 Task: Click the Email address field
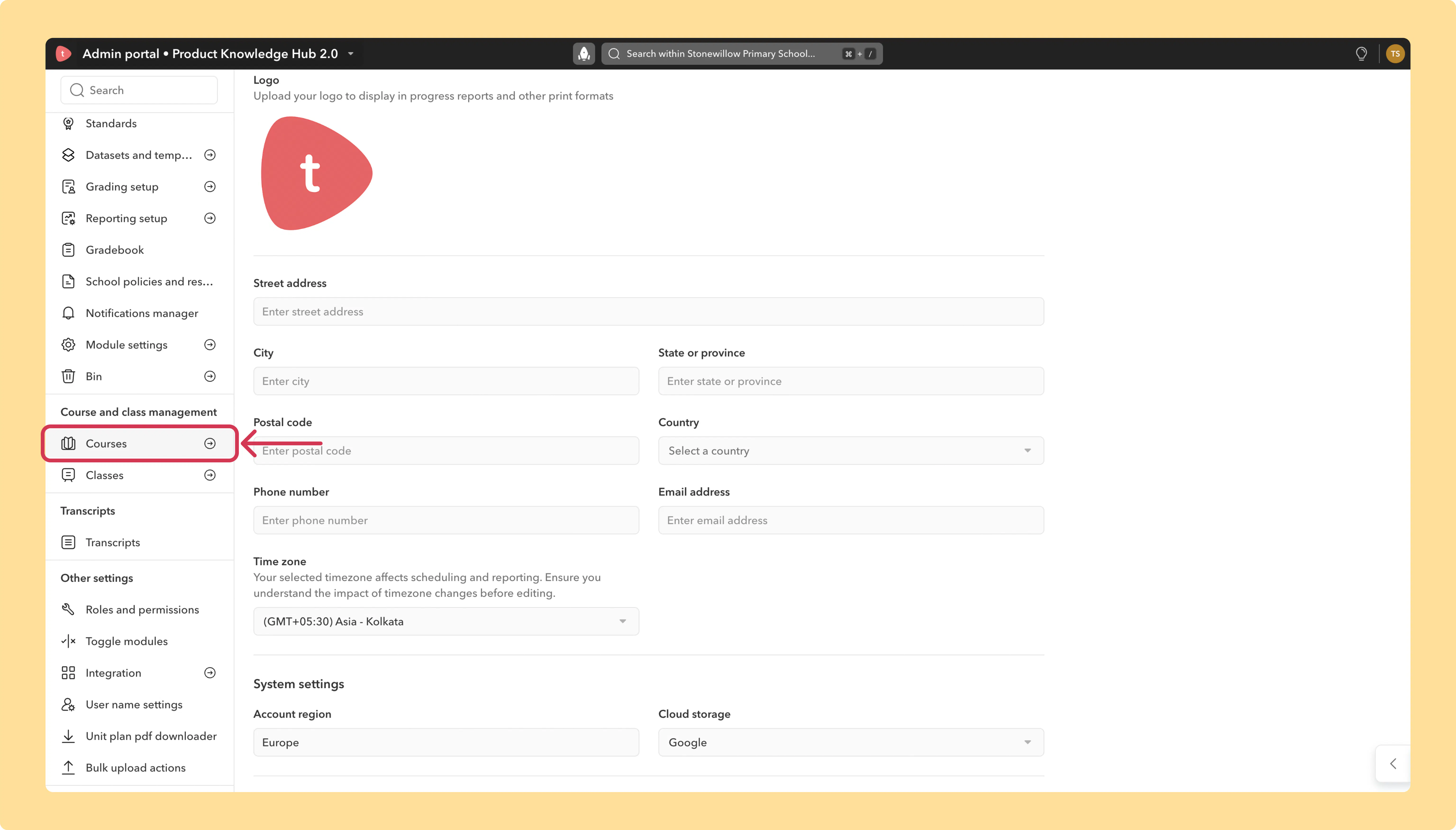[x=851, y=520]
